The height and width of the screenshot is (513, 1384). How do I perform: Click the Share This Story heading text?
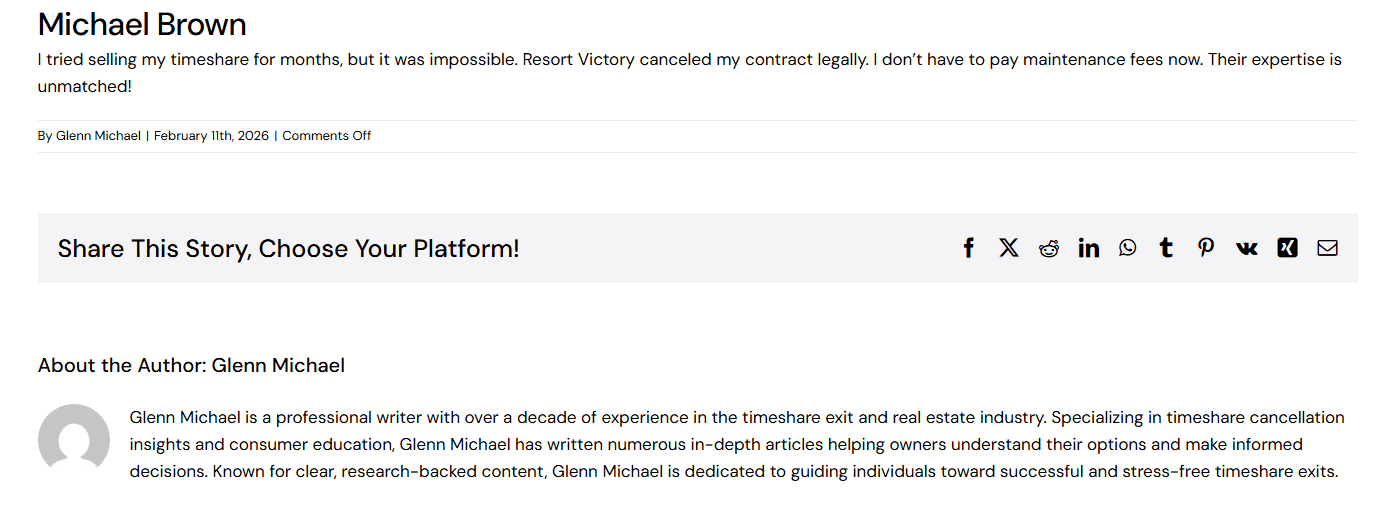288,249
